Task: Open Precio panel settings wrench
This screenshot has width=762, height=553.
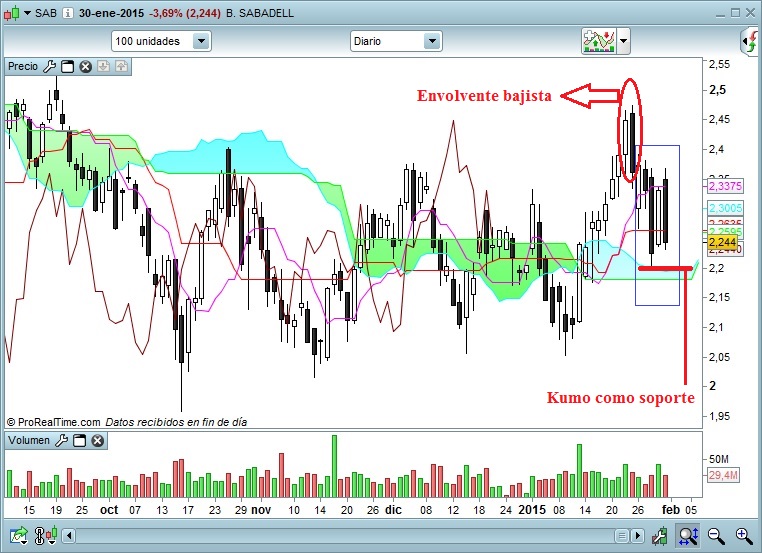Action: (50, 67)
